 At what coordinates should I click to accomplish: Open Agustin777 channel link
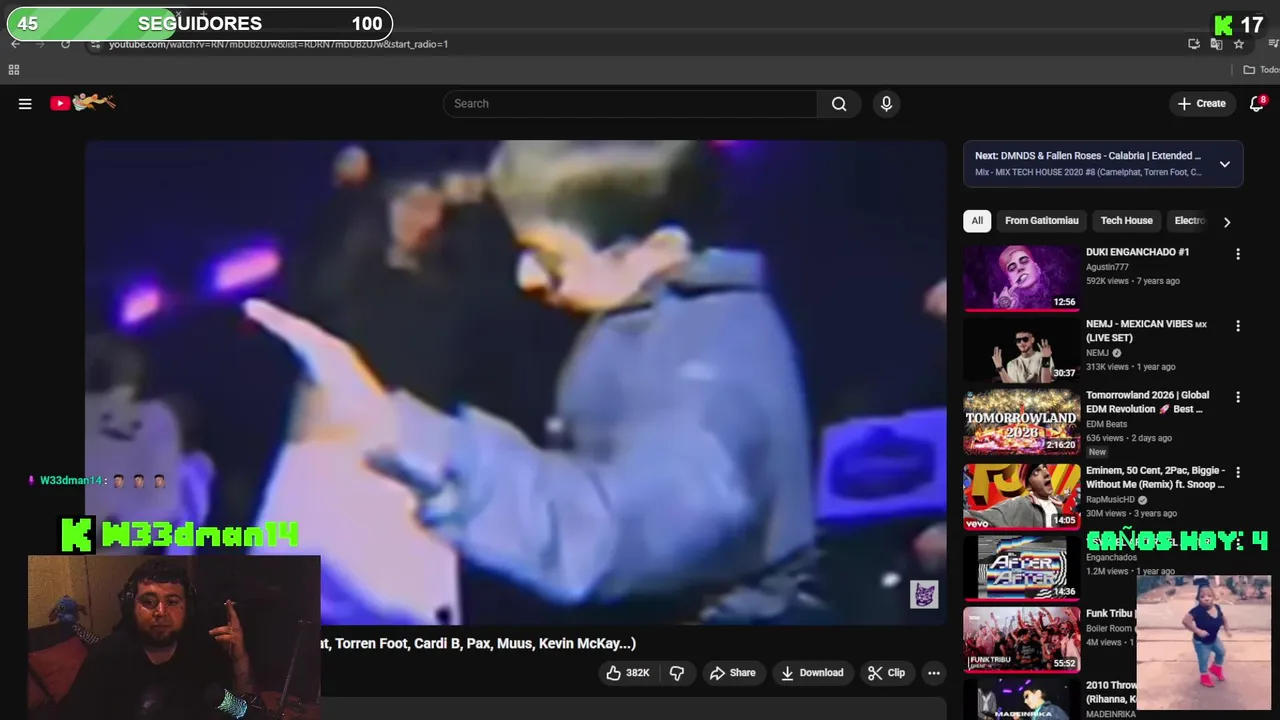coord(1107,267)
